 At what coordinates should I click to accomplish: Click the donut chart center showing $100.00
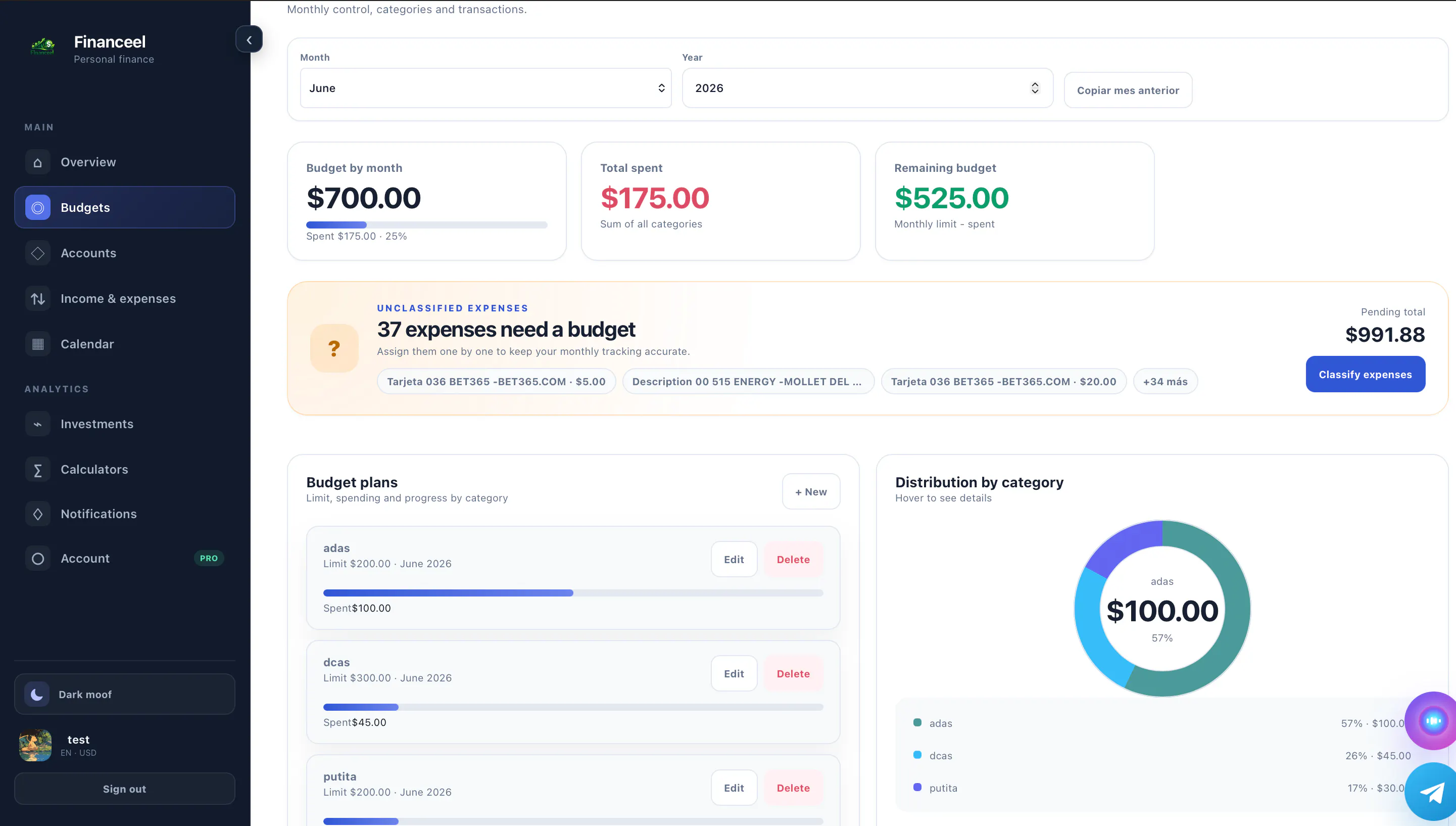1162,611
